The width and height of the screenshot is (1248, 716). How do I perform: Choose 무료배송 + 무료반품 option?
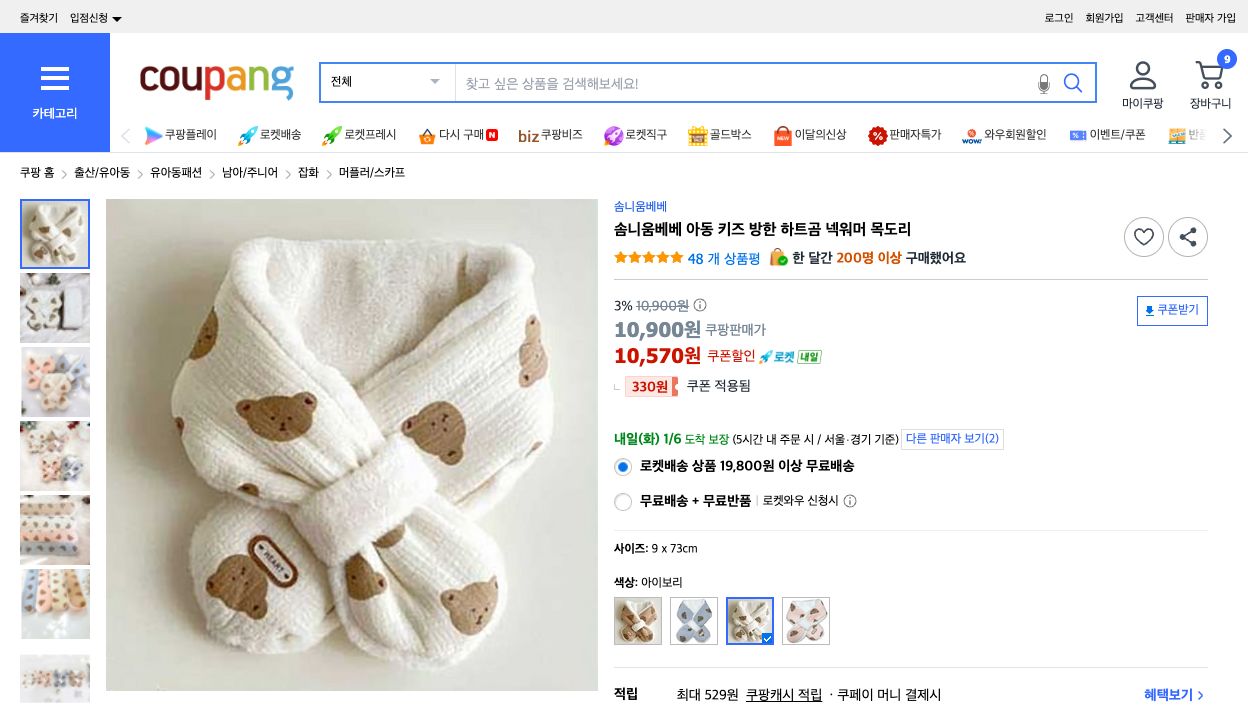click(623, 501)
